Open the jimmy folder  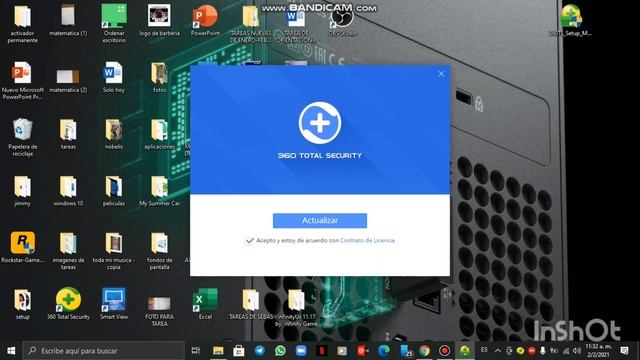pos(22,191)
